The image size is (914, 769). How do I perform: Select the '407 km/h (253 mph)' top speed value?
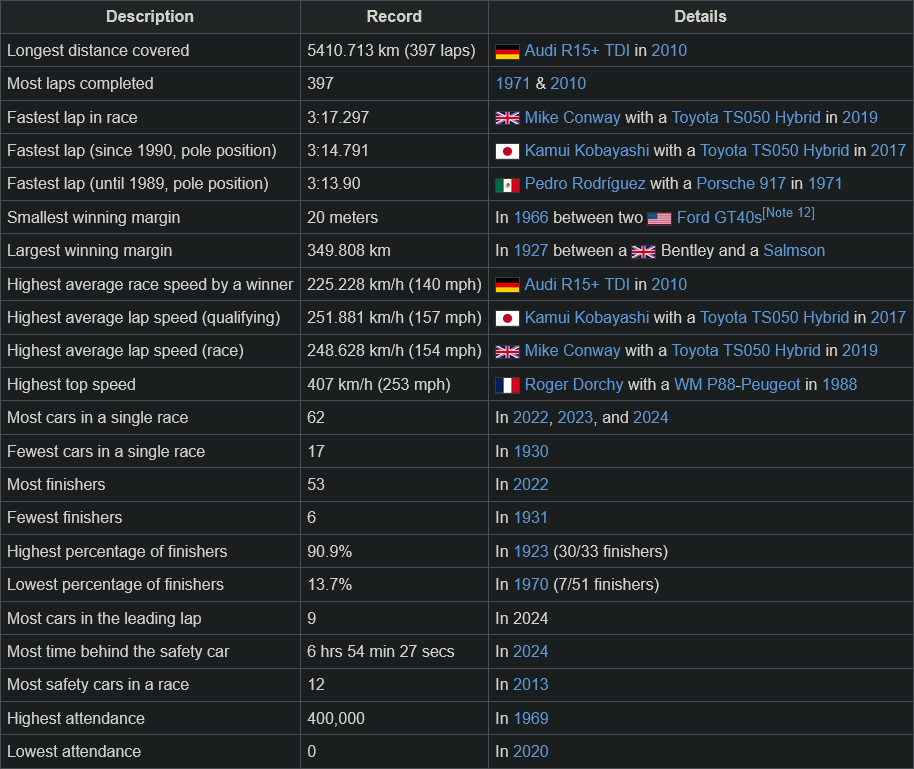(378, 385)
